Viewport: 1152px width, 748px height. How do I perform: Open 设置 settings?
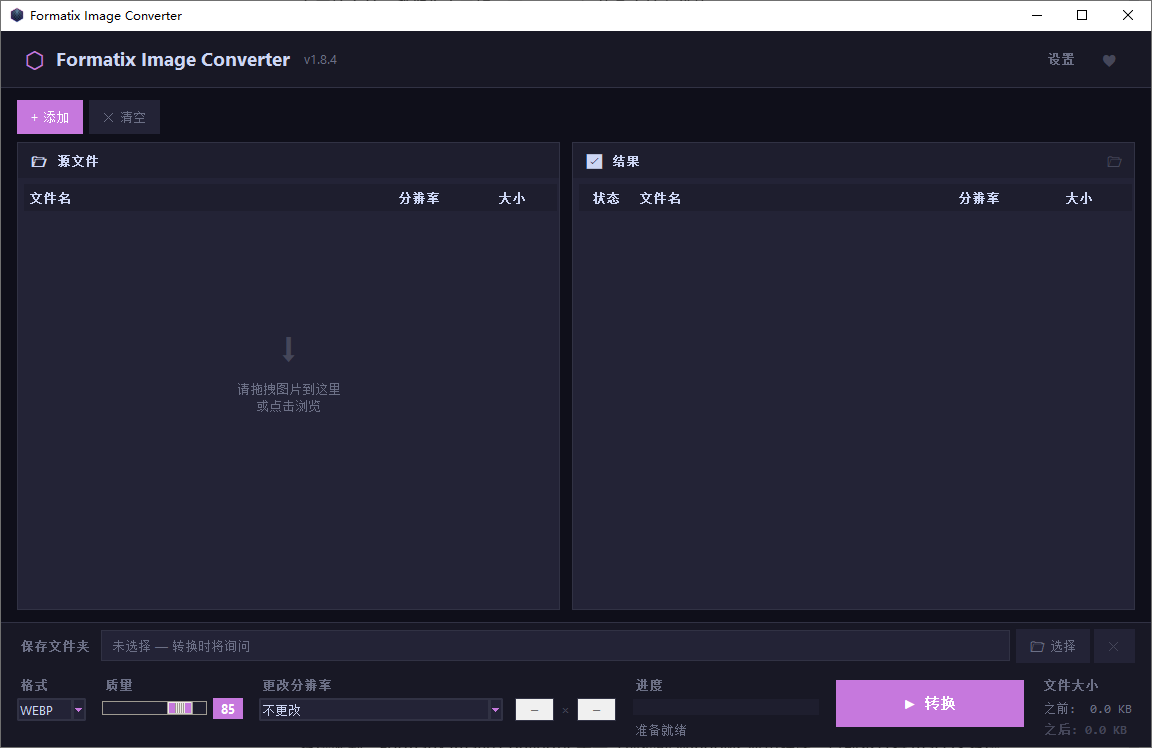(1061, 60)
